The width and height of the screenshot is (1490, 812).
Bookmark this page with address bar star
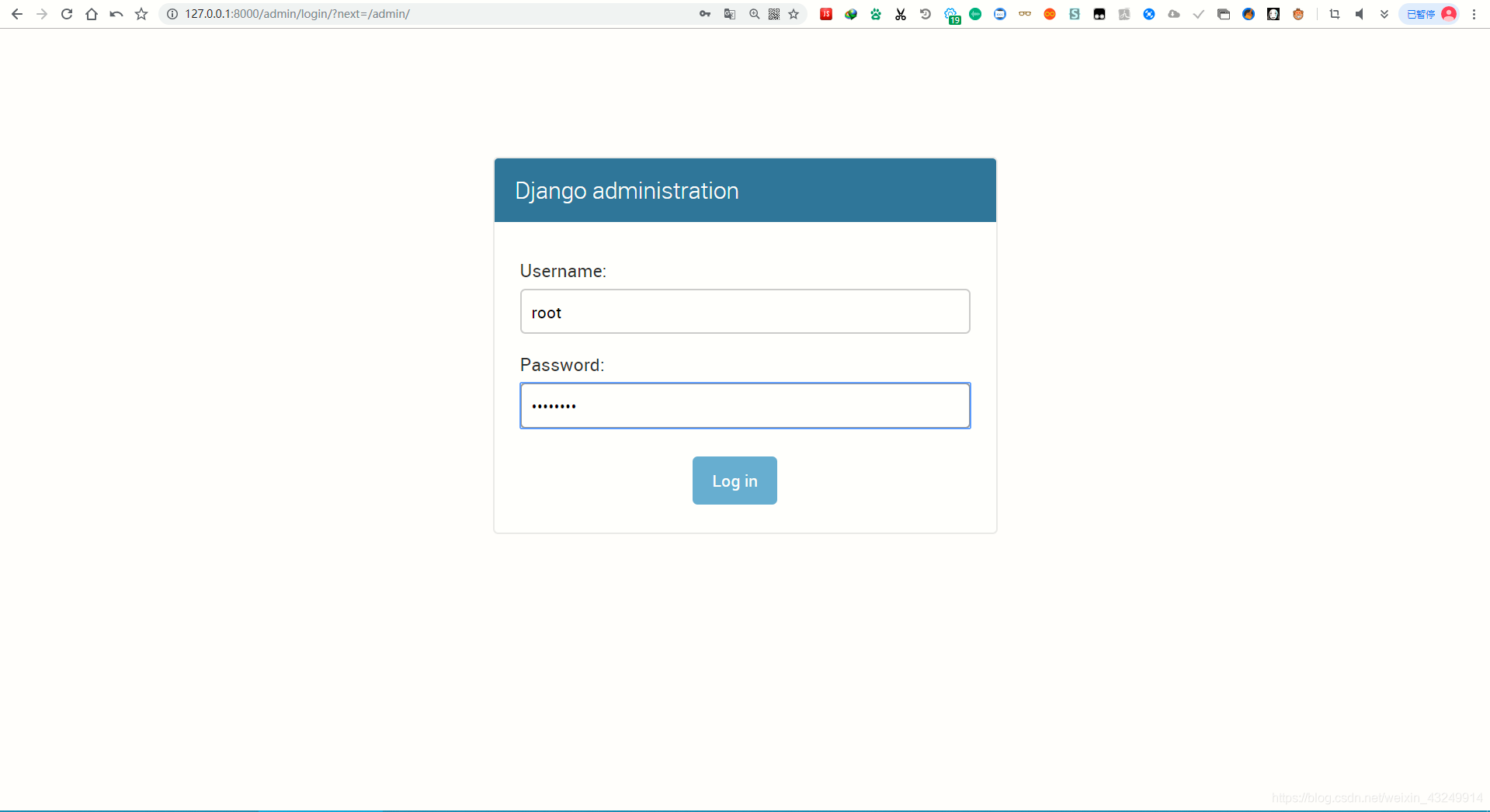click(x=794, y=14)
